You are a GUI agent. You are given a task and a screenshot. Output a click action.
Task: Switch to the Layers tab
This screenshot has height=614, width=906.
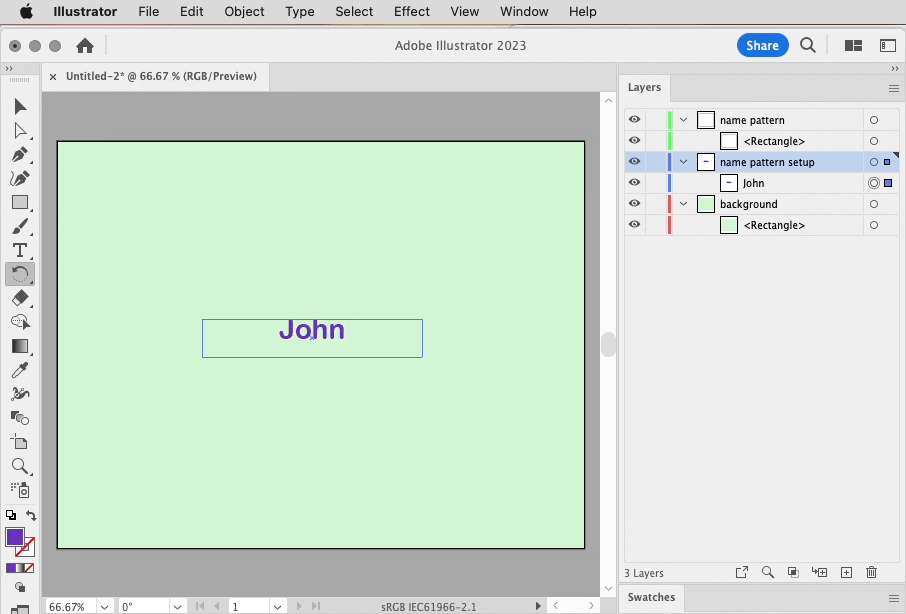[644, 87]
